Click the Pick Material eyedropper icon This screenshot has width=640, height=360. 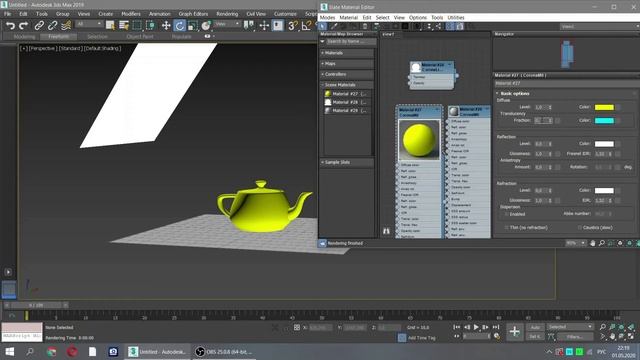(334, 27)
